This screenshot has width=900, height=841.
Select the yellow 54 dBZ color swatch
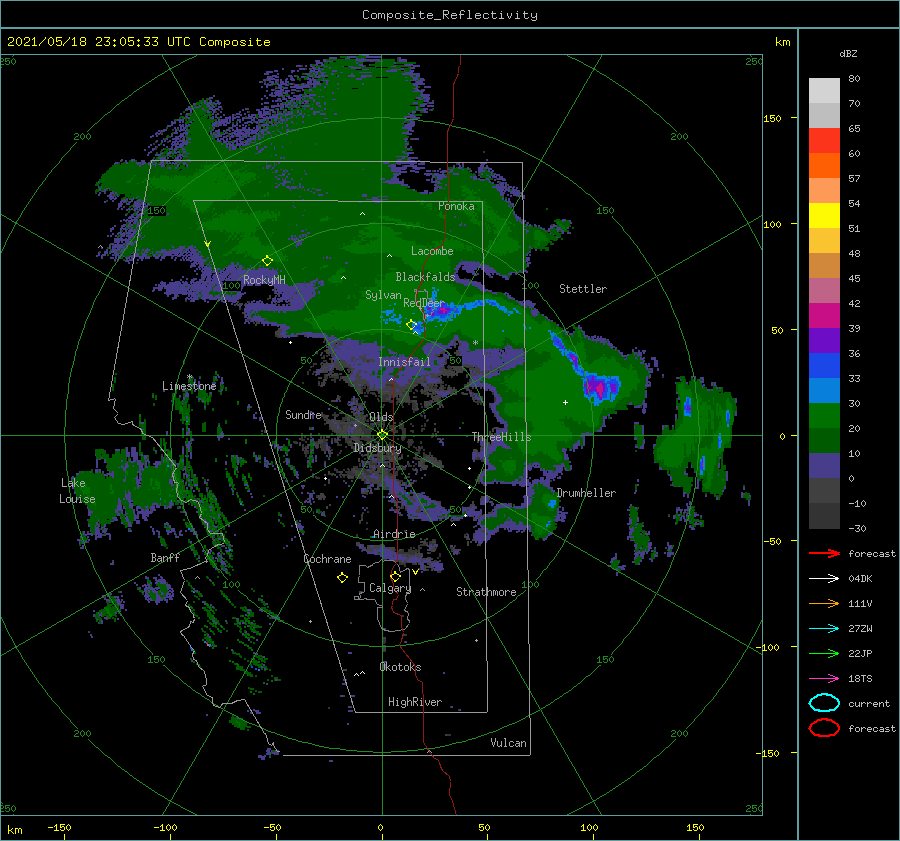824,215
